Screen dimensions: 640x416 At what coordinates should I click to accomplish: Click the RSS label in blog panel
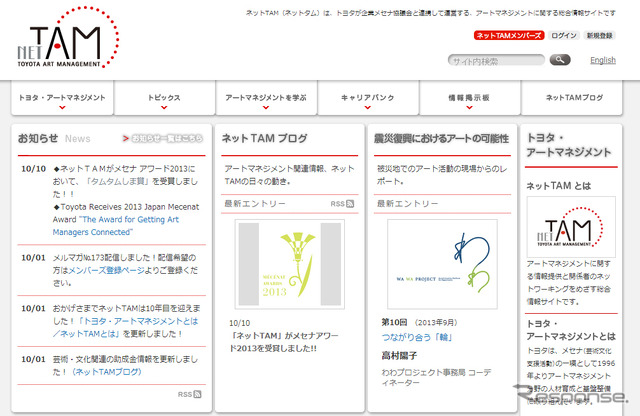[338, 204]
